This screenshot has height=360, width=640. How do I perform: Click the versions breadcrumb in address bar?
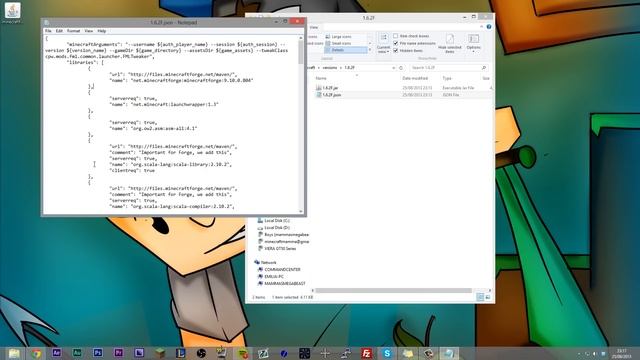[x=330, y=68]
